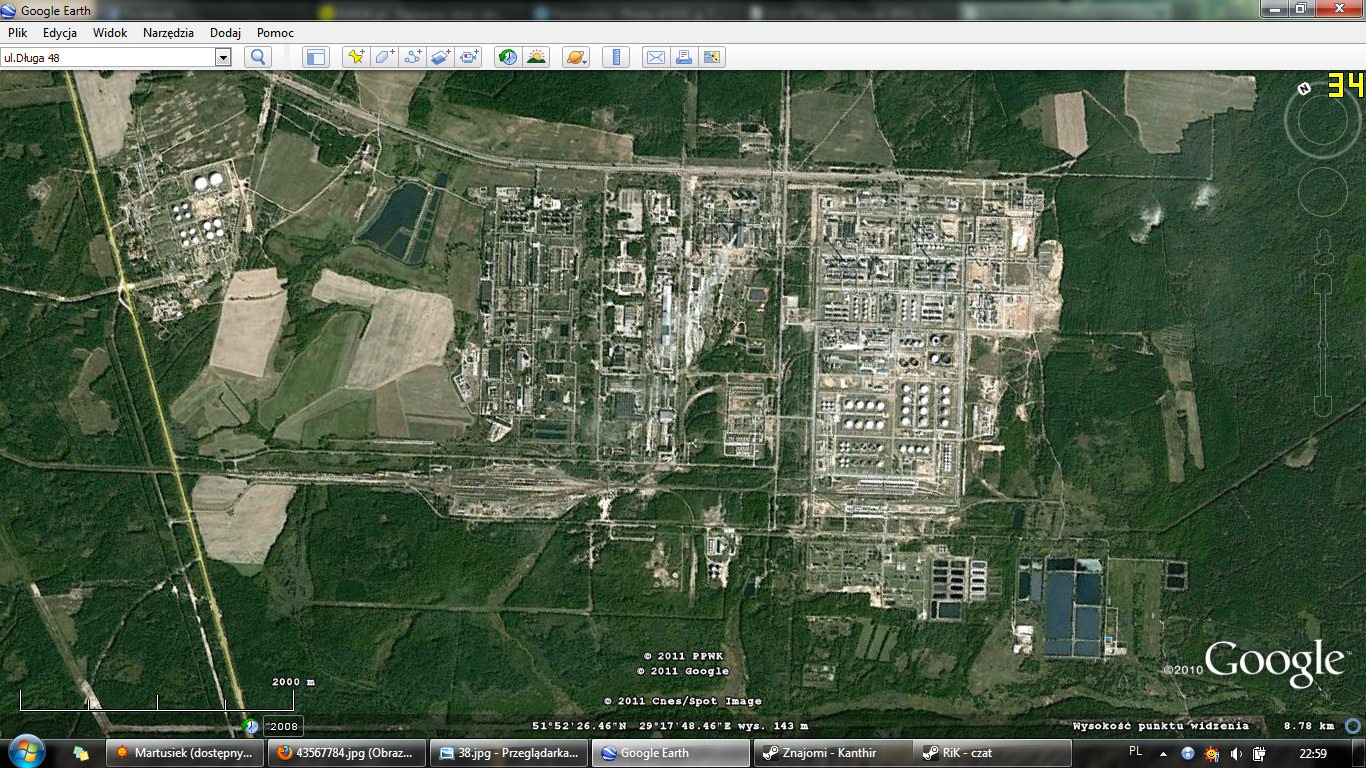Add a path using toolbar icon

(413, 57)
